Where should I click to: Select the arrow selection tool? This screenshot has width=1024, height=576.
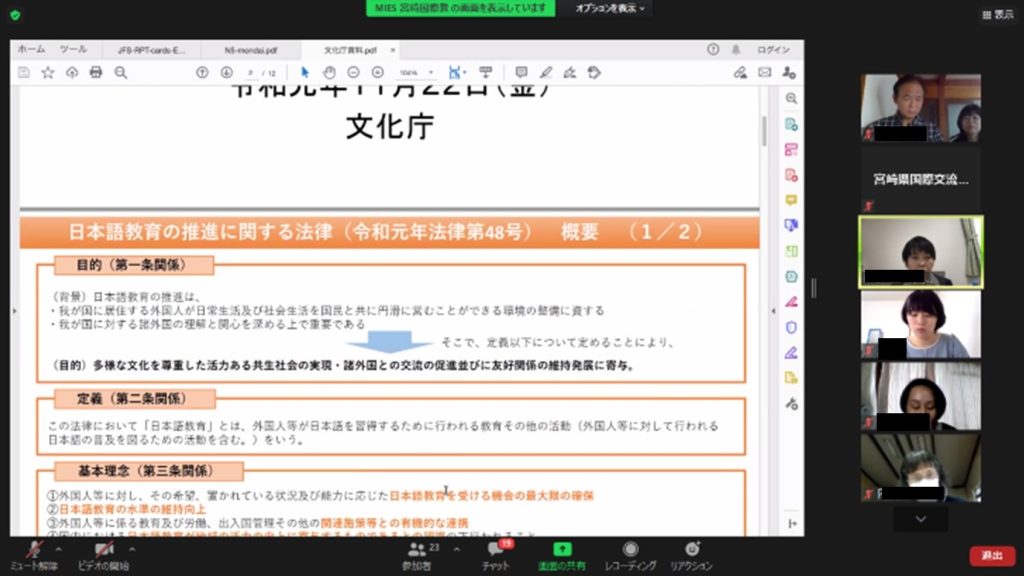(x=305, y=72)
